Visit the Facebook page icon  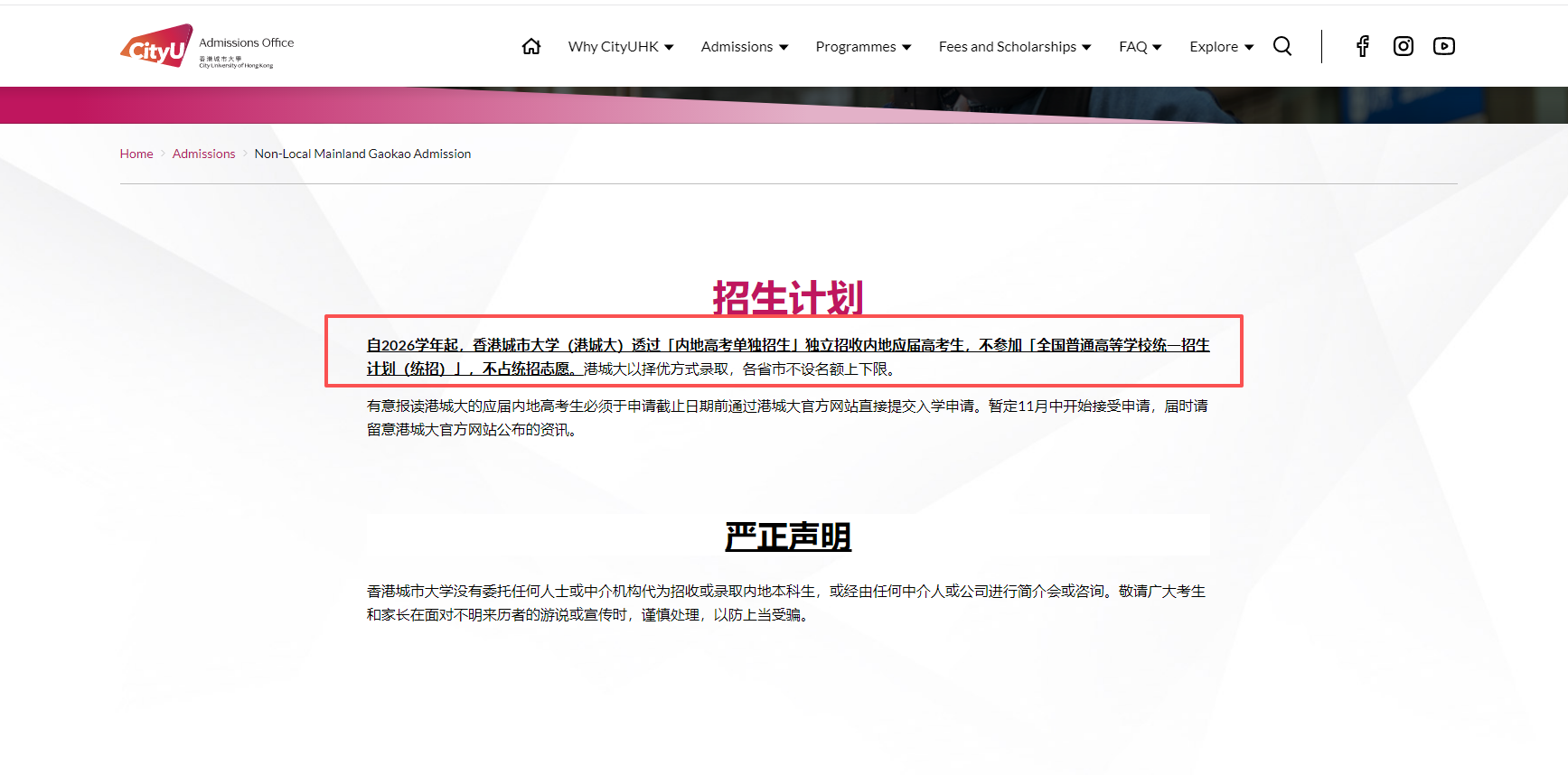1362,46
